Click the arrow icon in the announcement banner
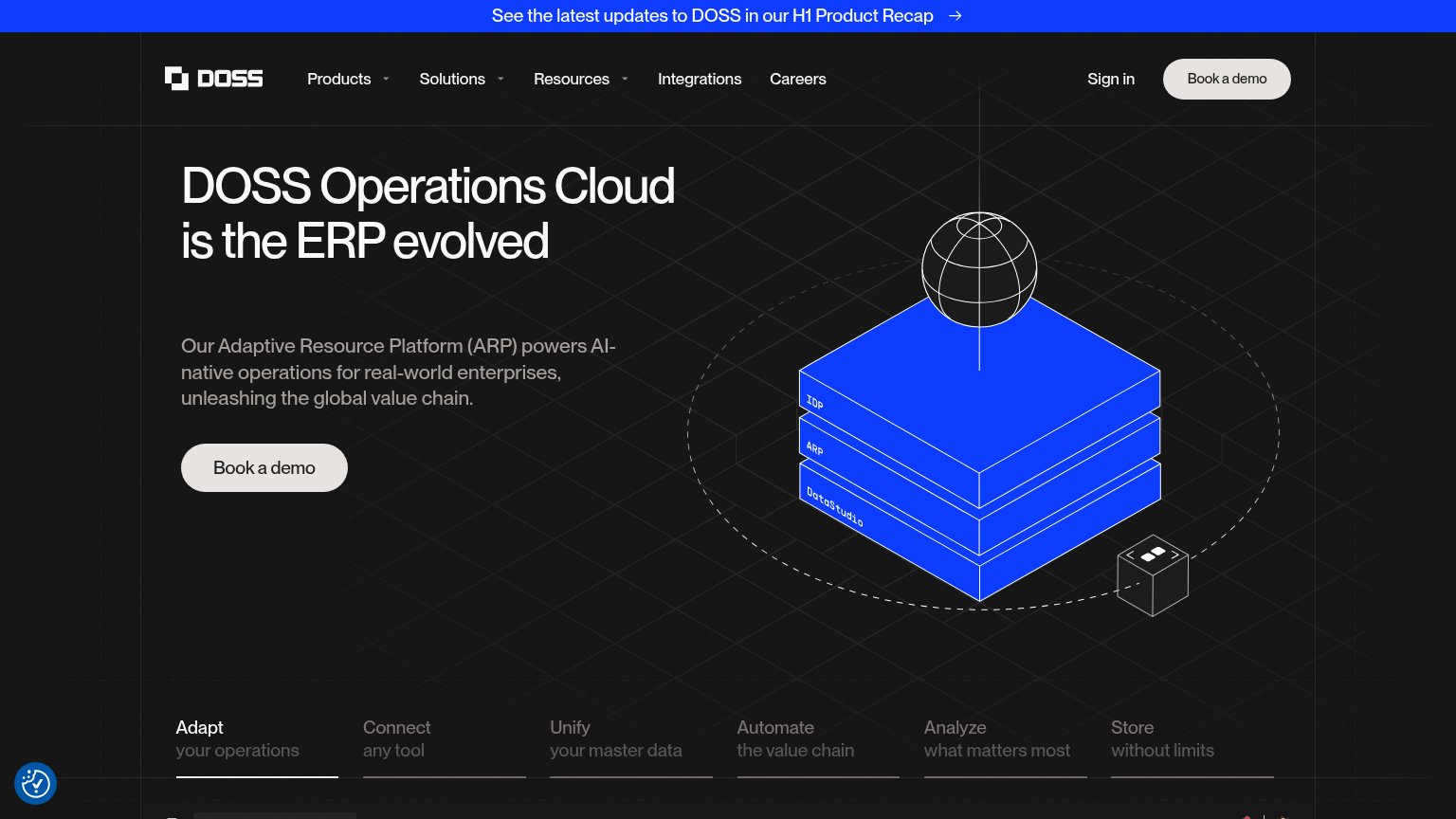The width and height of the screenshot is (1456, 819). tap(955, 16)
